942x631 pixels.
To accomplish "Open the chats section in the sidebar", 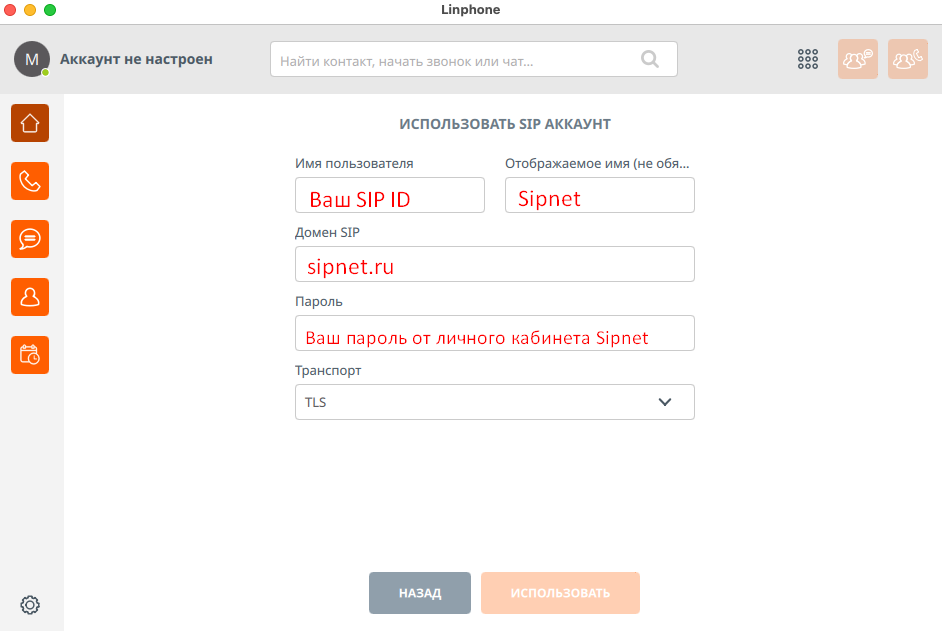I will click(30, 239).
